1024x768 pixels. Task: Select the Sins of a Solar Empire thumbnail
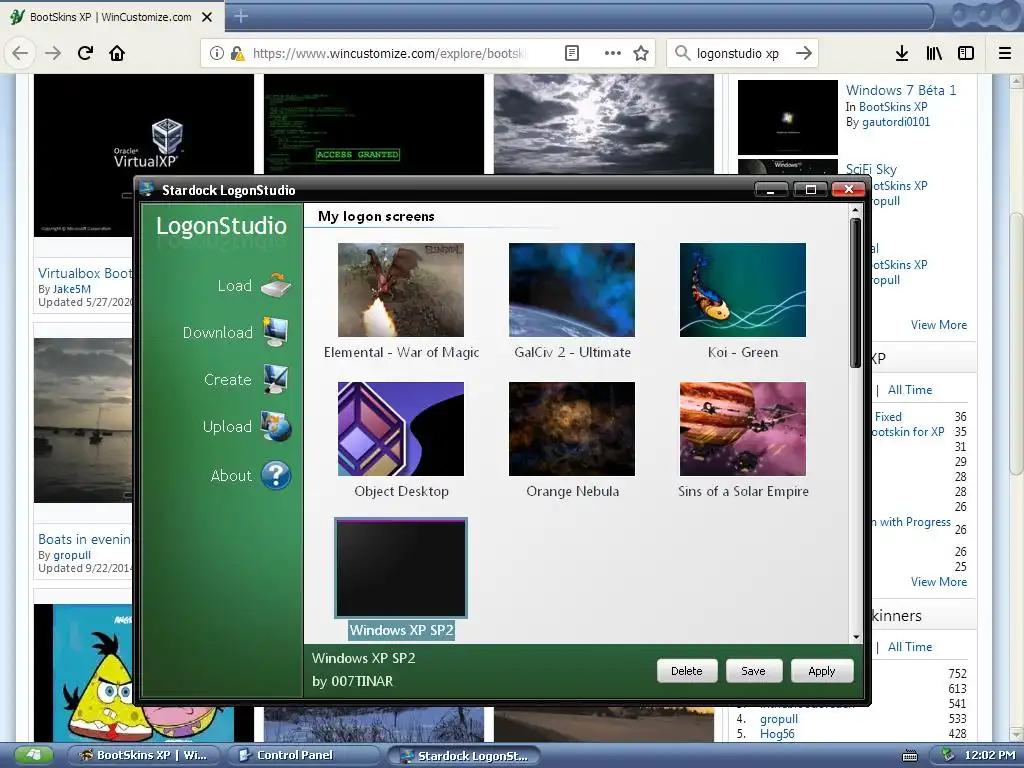tap(743, 429)
